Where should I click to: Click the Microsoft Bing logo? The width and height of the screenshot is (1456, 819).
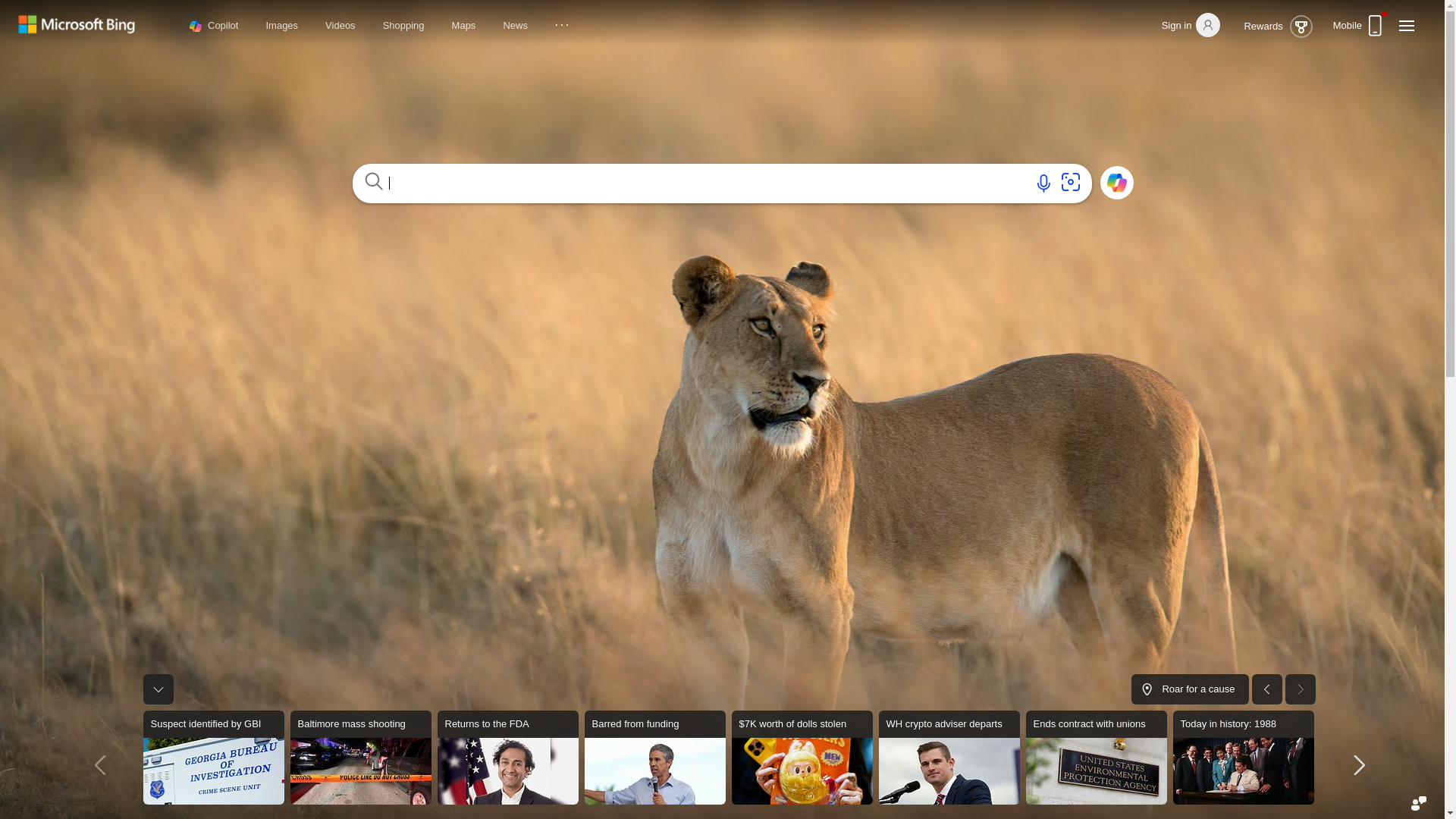(x=77, y=25)
